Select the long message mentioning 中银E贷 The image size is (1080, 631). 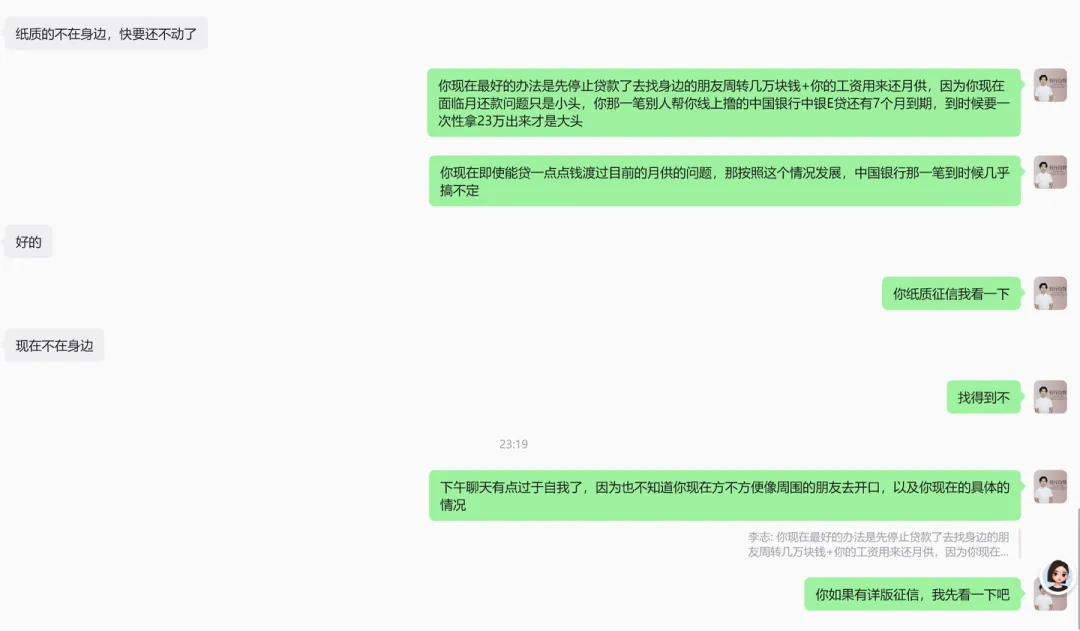[724, 103]
